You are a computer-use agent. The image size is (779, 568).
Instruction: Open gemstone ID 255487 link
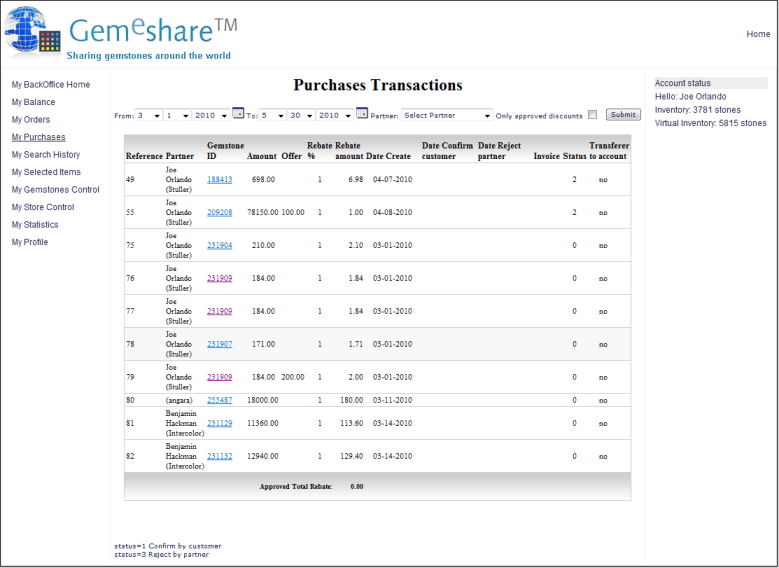[219, 400]
